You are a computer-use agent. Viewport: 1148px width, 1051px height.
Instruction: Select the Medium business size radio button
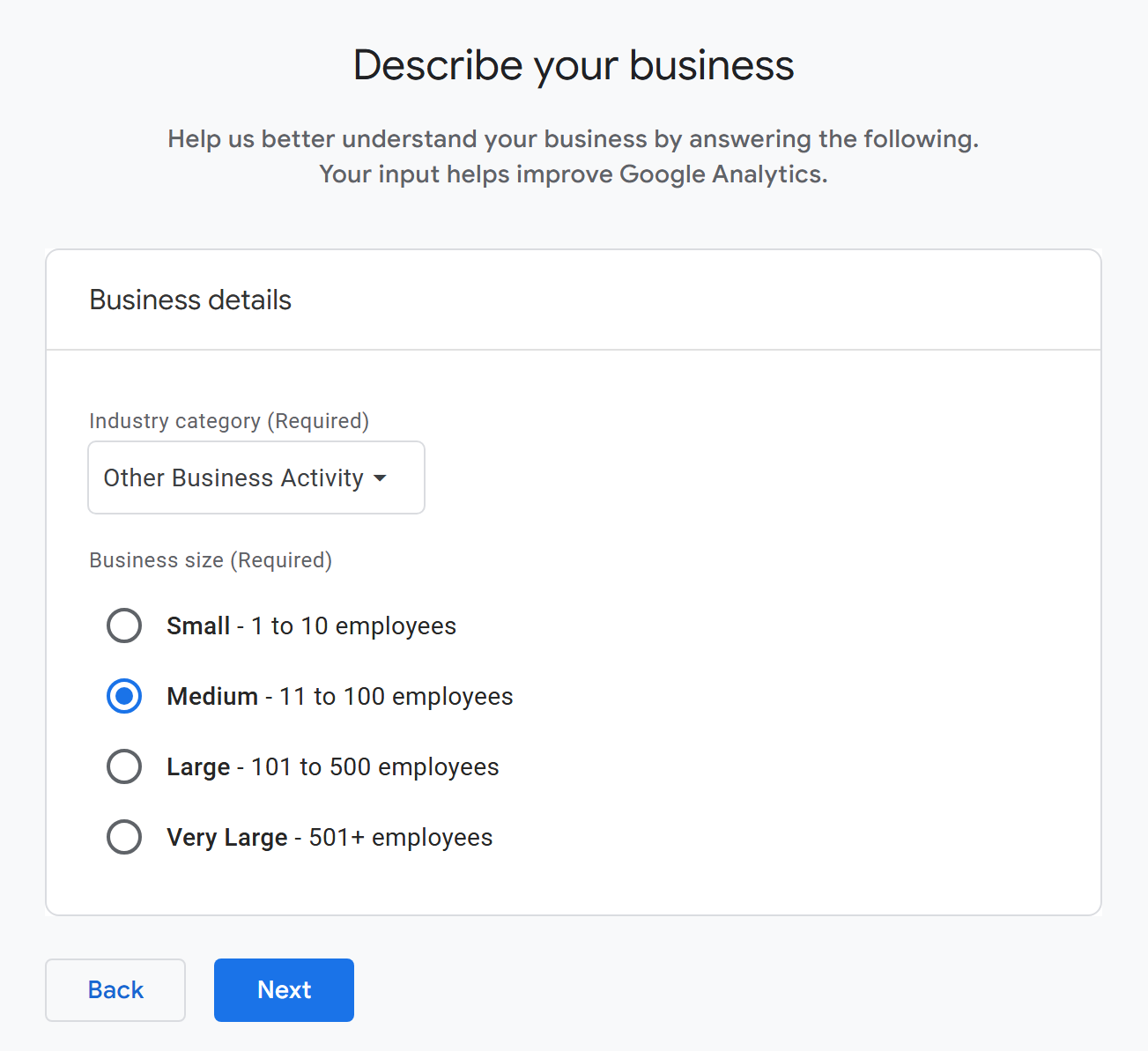point(124,696)
